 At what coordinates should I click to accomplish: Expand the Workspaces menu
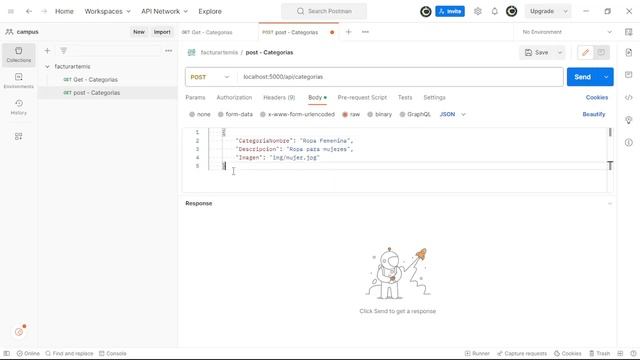tap(107, 11)
